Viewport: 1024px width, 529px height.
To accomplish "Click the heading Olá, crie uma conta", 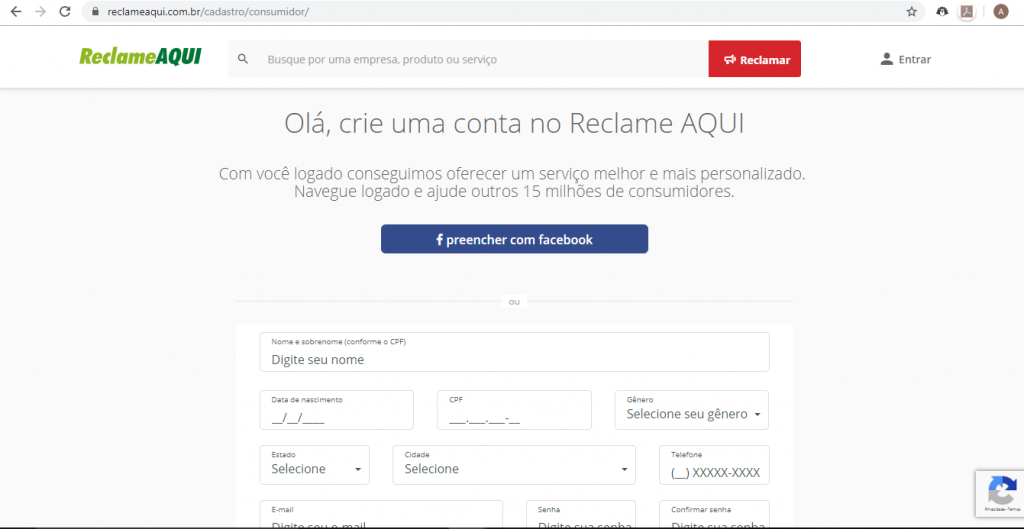I will (514, 123).
